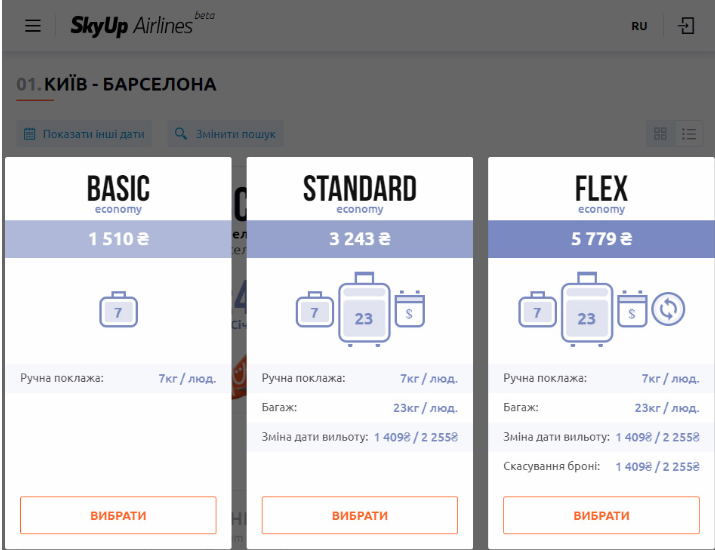Screen dimensions: 715x550
Task: Click the Basic 1 510 ₴ price bar
Action: point(118,239)
